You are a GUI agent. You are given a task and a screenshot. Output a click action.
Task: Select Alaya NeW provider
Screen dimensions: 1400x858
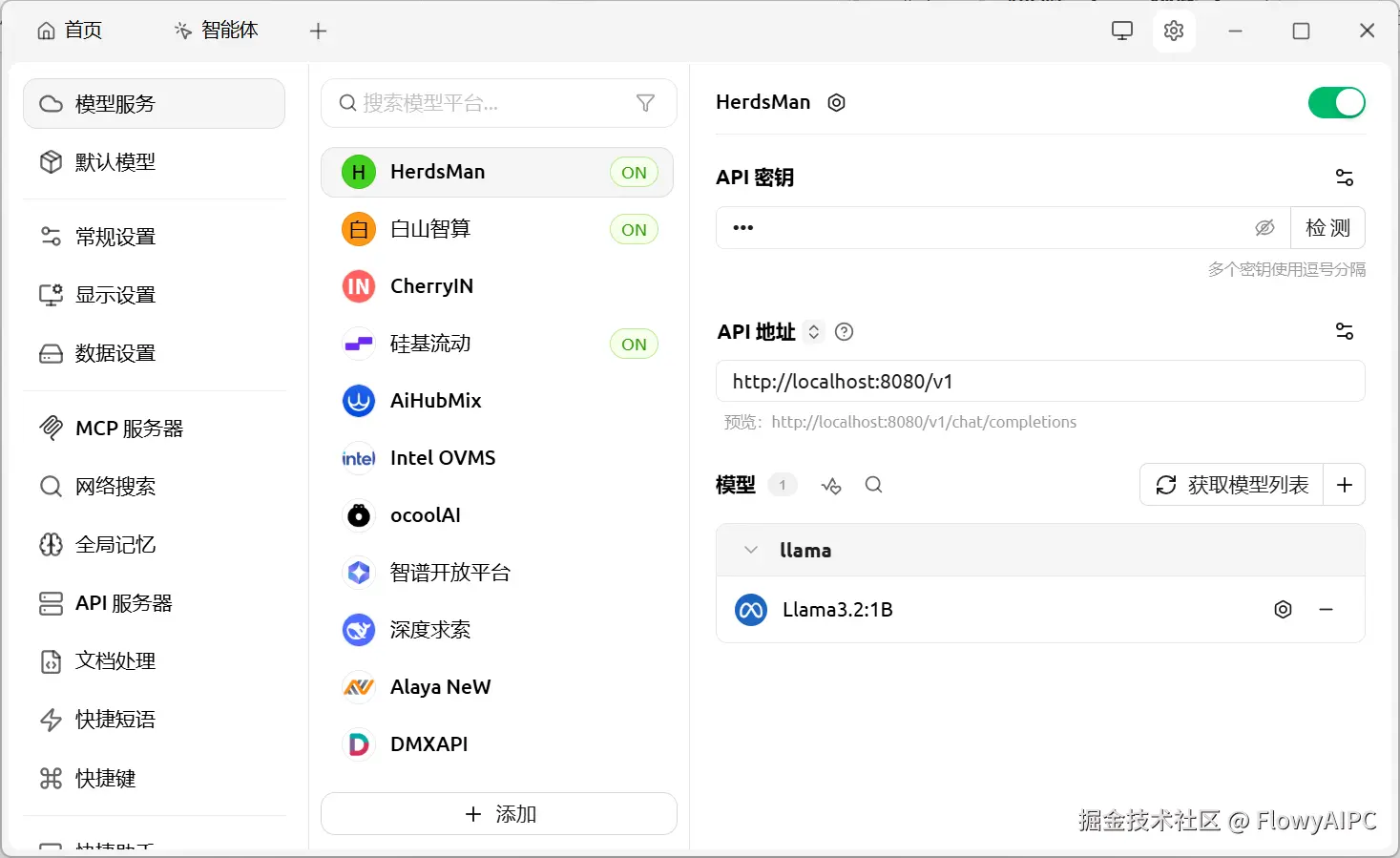tap(497, 687)
